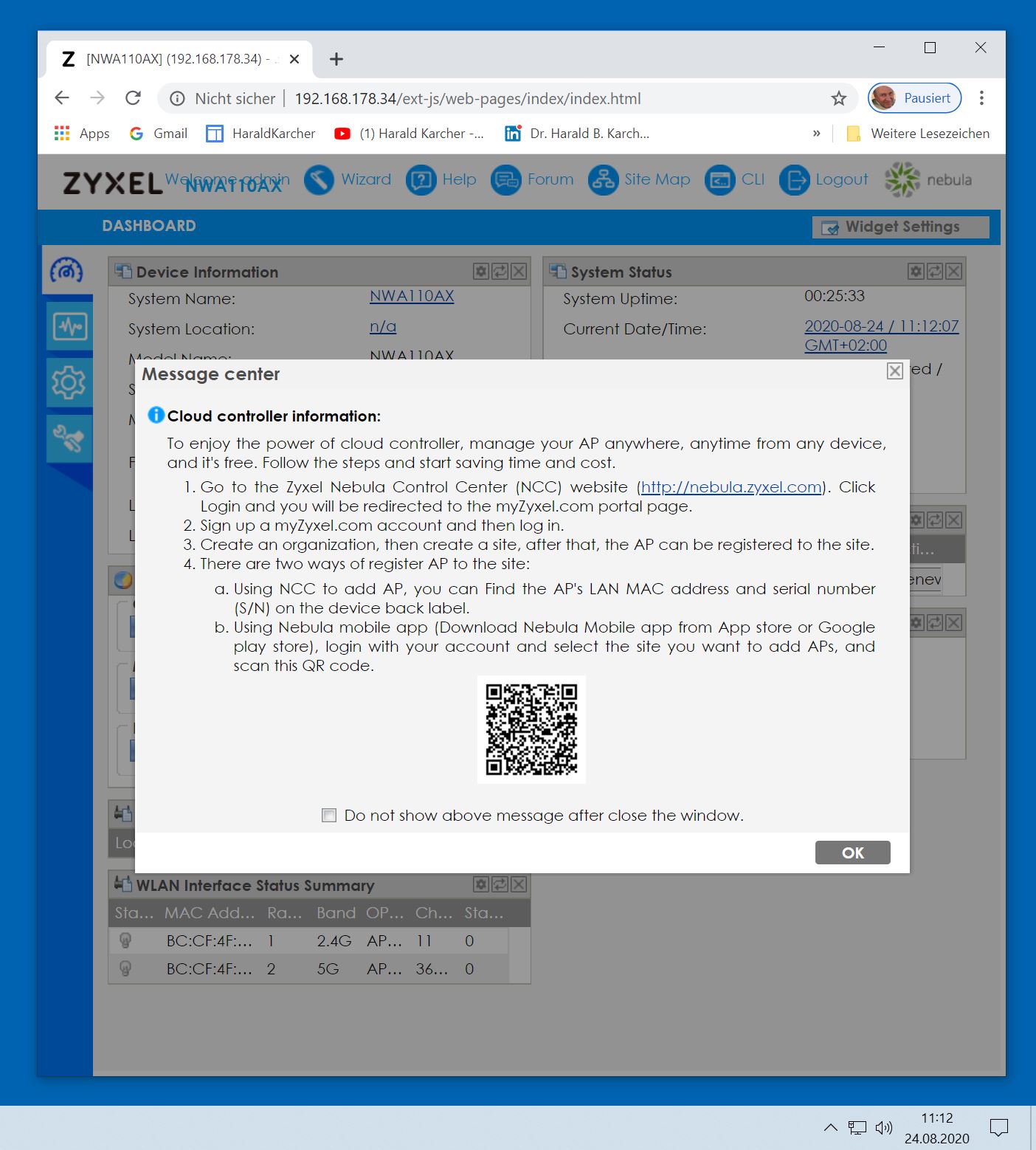Open the Gmail bookmark

[159, 134]
